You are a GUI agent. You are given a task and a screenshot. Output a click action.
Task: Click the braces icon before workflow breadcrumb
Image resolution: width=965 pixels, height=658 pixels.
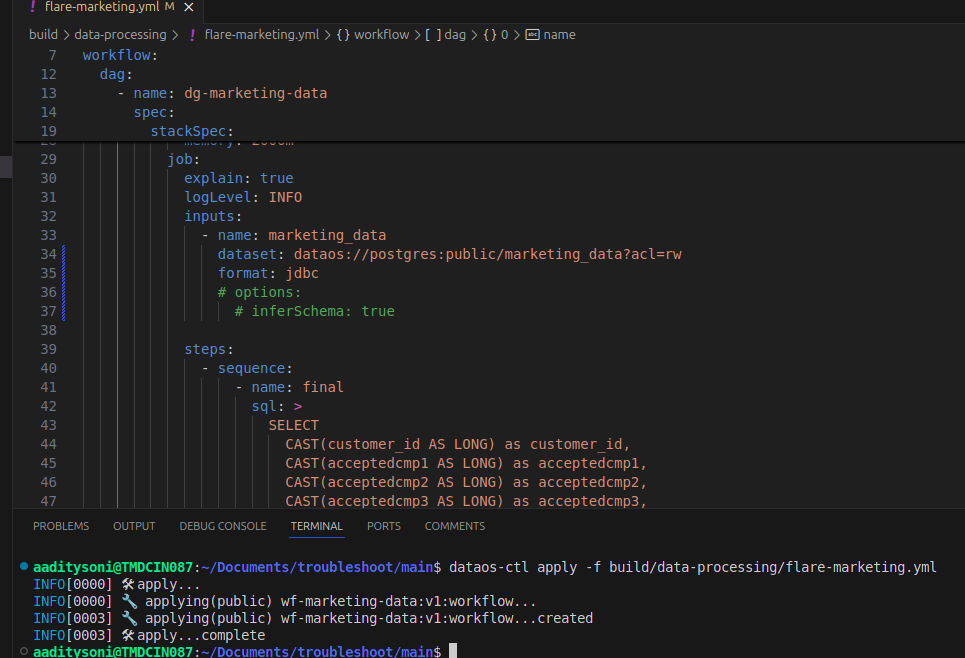pyautogui.click(x=343, y=35)
